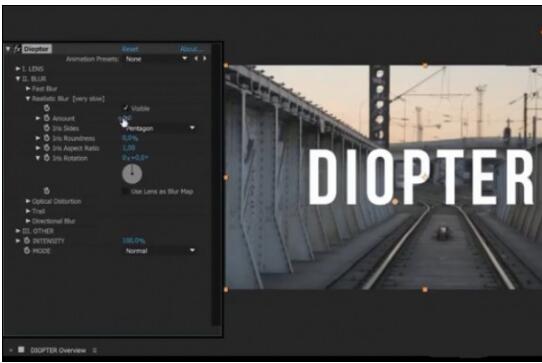Toggle the Visible checkbox
The image size is (542, 363).
126,108
